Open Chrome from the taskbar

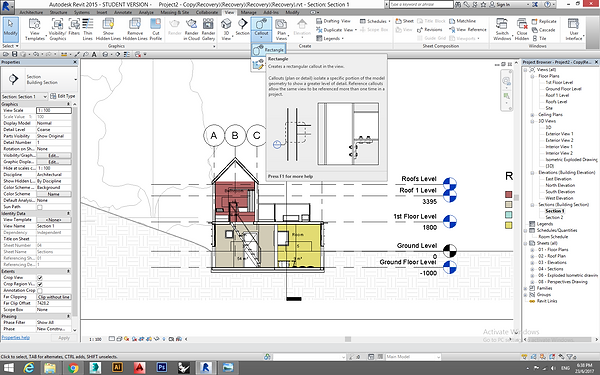(73, 368)
